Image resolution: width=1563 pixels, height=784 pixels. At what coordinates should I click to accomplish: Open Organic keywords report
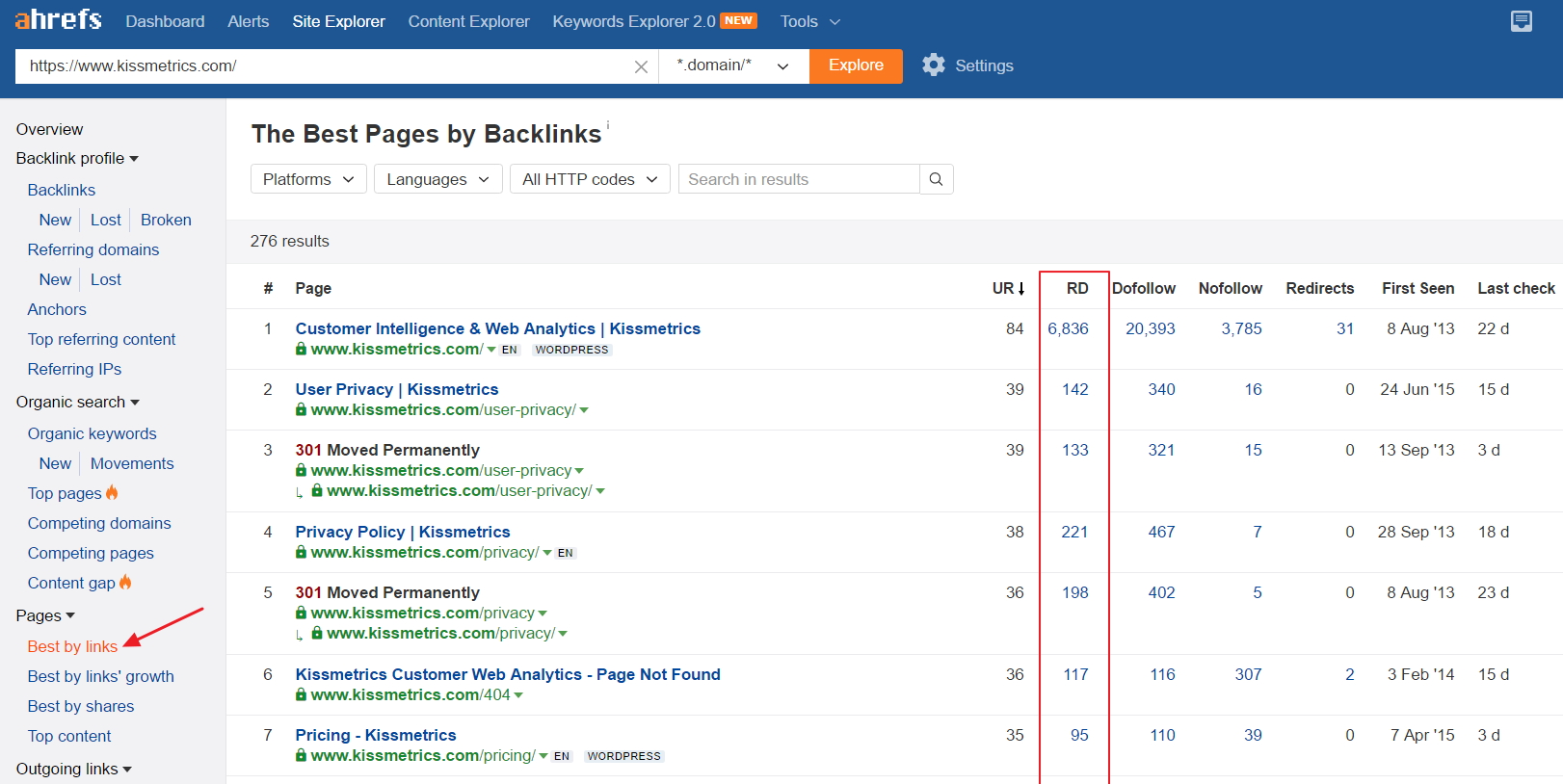click(92, 433)
